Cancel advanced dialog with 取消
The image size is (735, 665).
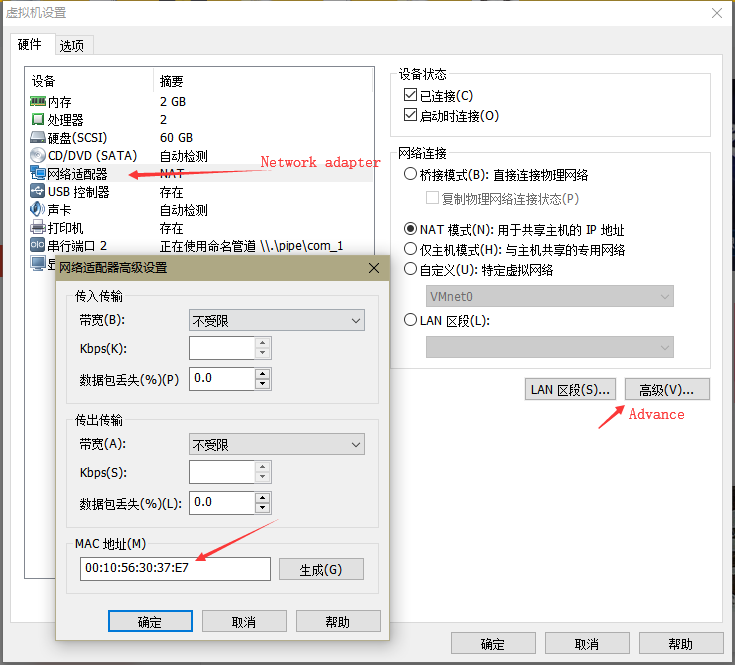[x=244, y=621]
